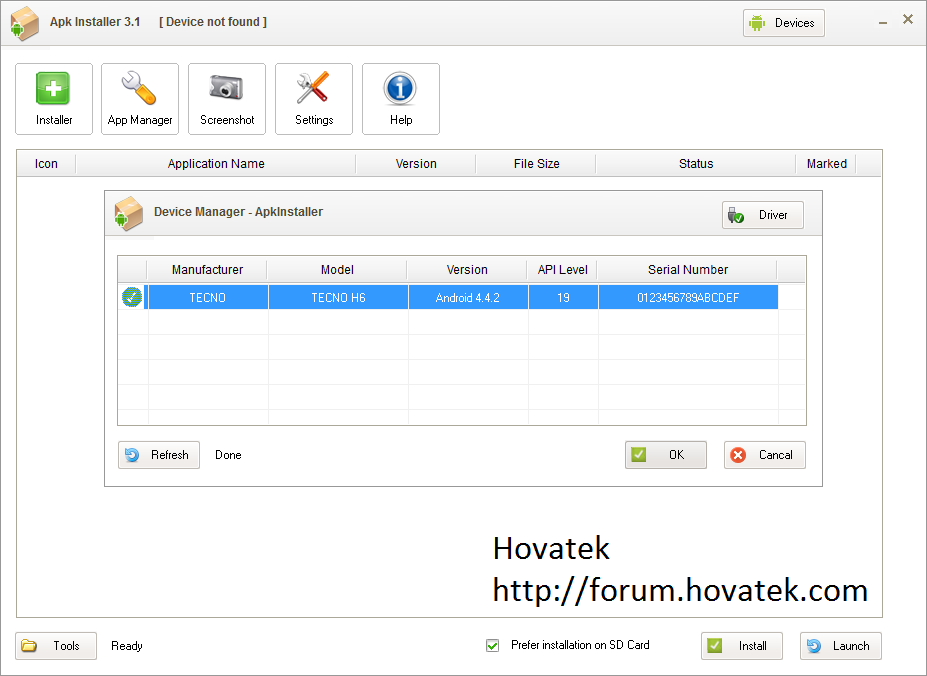Confirm device selection with OK

point(665,455)
